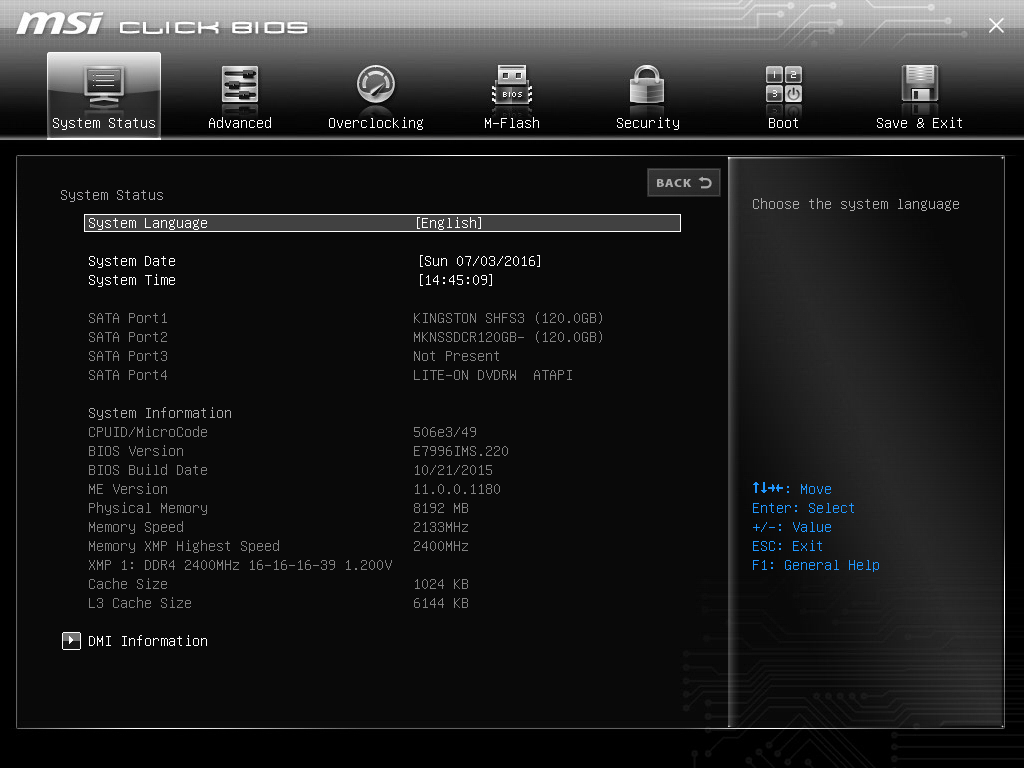Open the Advanced sliders icon
Image resolution: width=1024 pixels, height=768 pixels.
click(x=240, y=85)
